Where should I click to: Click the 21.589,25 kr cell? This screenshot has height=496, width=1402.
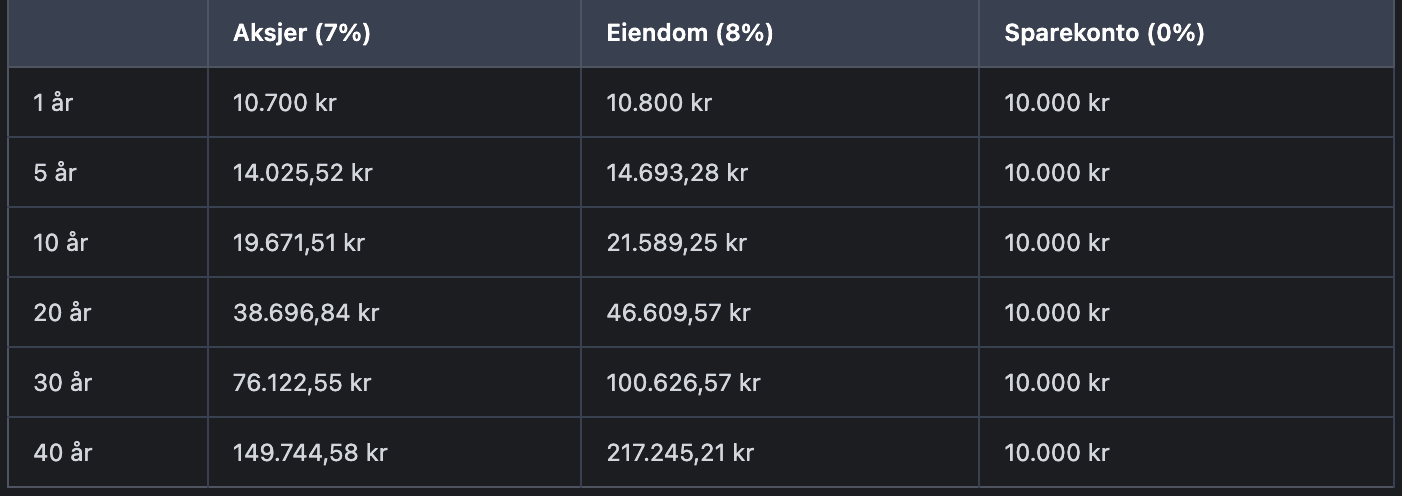pos(676,242)
